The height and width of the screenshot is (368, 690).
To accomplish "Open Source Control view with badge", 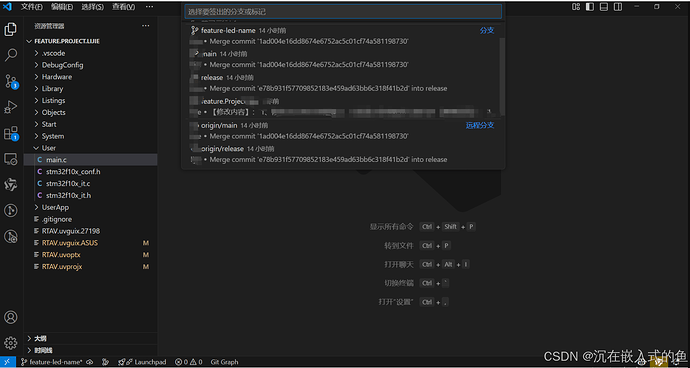I will (x=11, y=81).
